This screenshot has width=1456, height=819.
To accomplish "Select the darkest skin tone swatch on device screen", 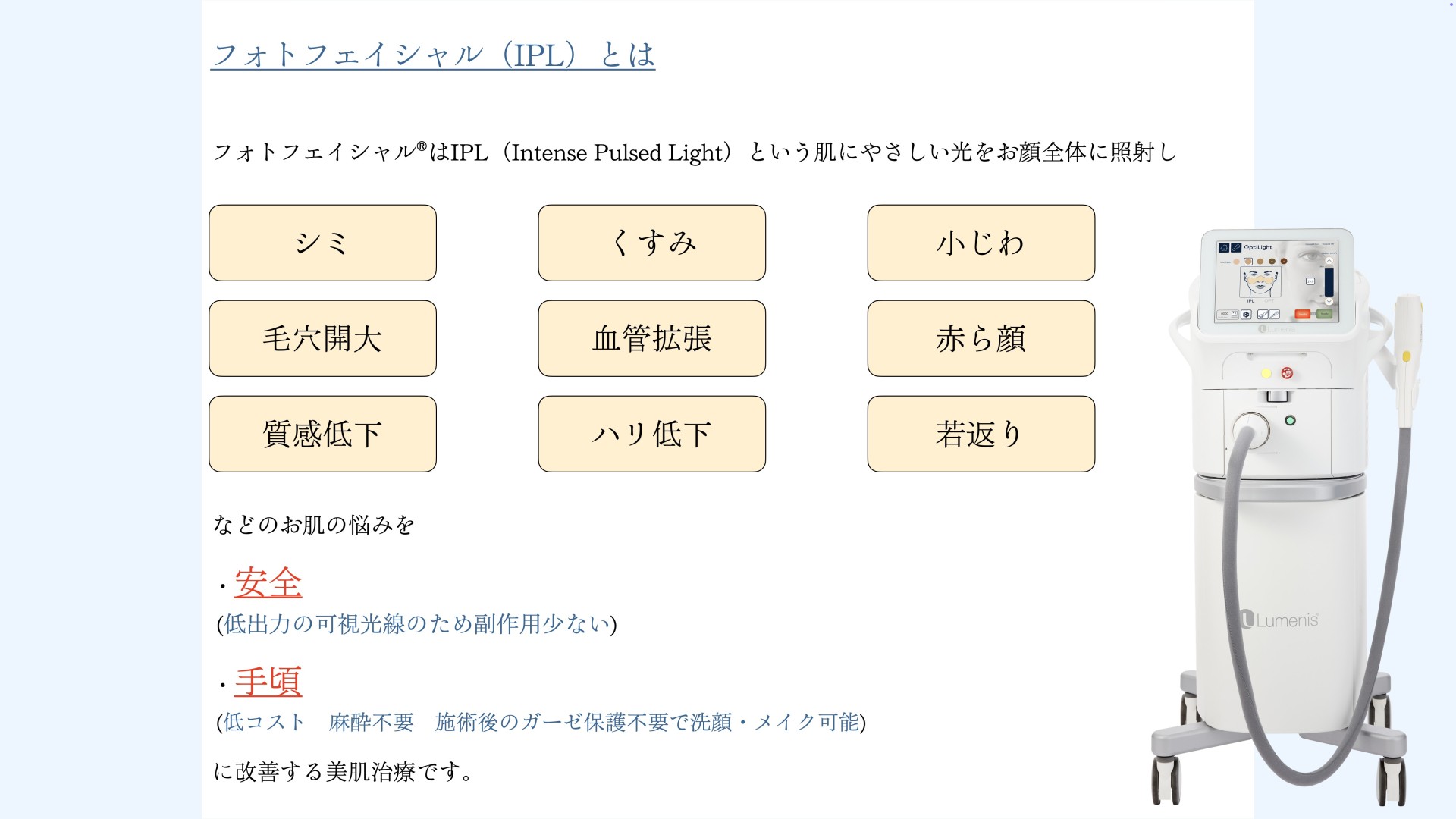I will coord(1284,262).
